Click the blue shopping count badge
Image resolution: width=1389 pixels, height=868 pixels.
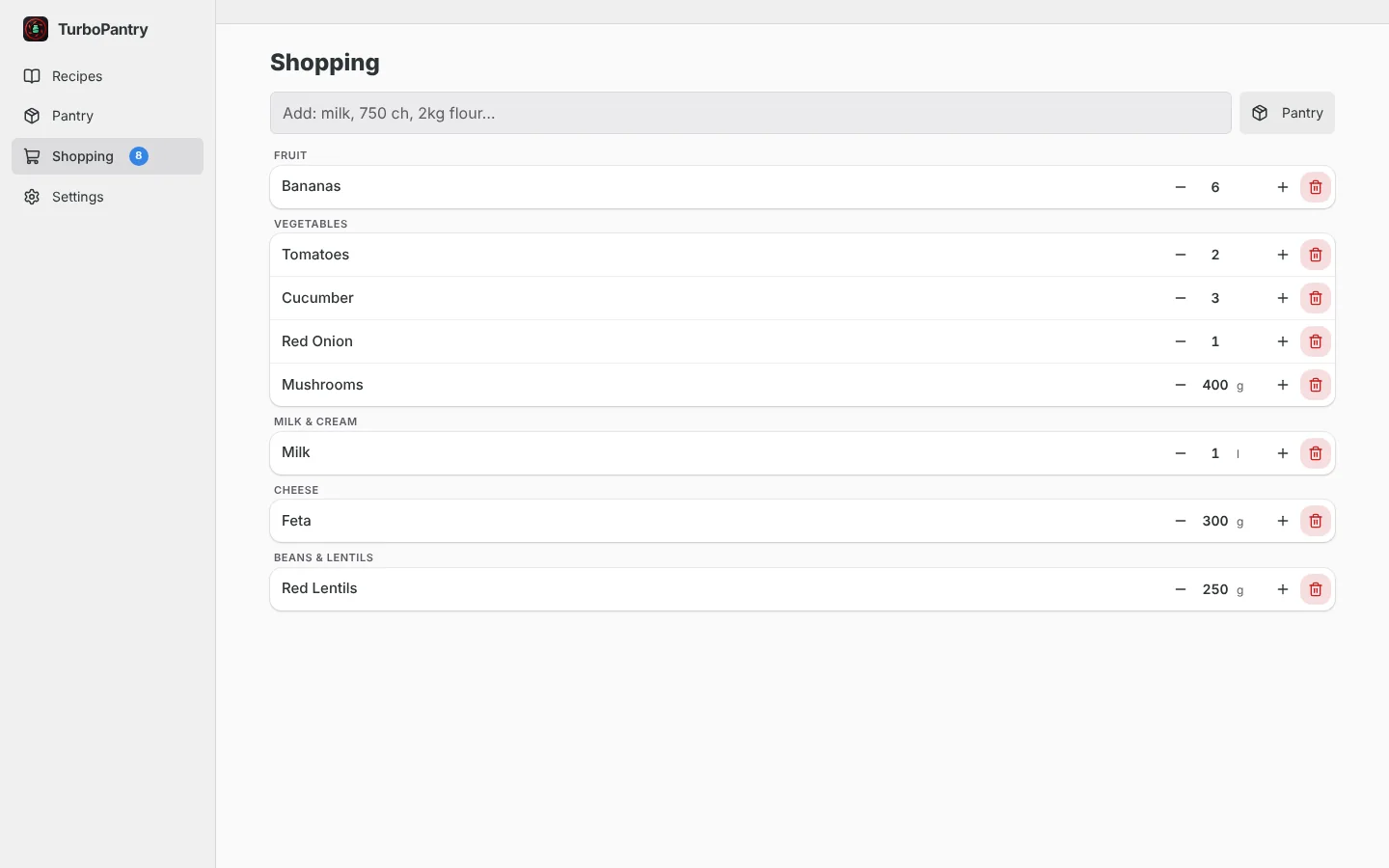139,156
